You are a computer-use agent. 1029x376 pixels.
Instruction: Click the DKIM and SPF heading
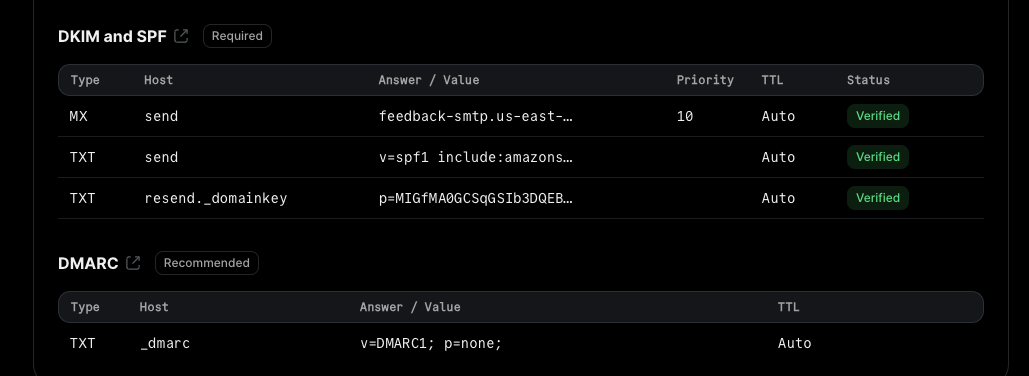112,37
